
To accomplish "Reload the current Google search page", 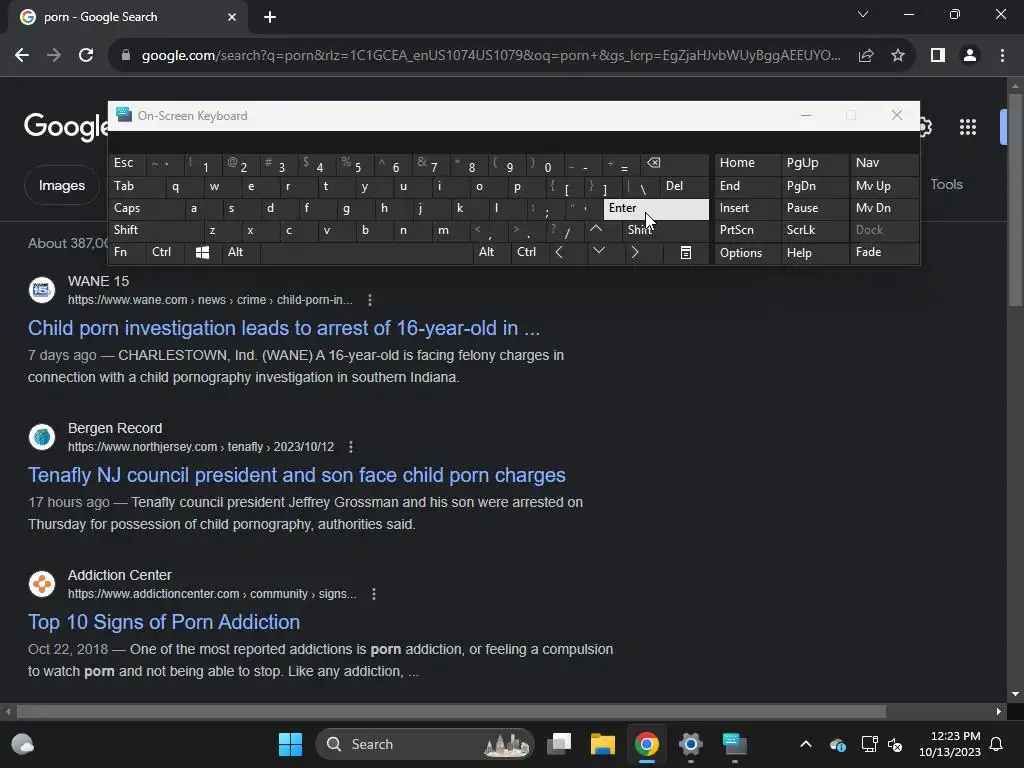I will (86, 56).
